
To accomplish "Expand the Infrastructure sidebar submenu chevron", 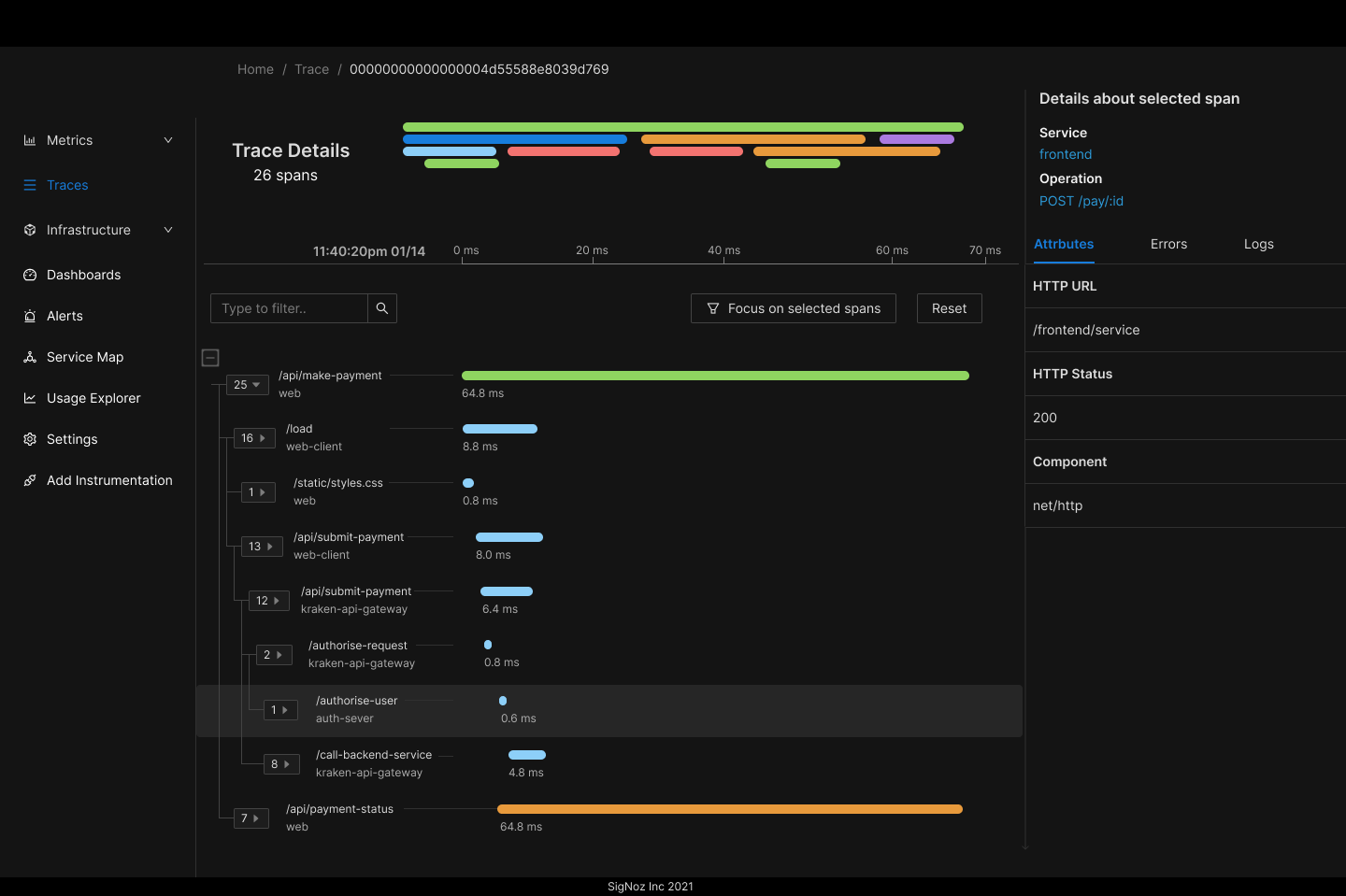I will 168,230.
